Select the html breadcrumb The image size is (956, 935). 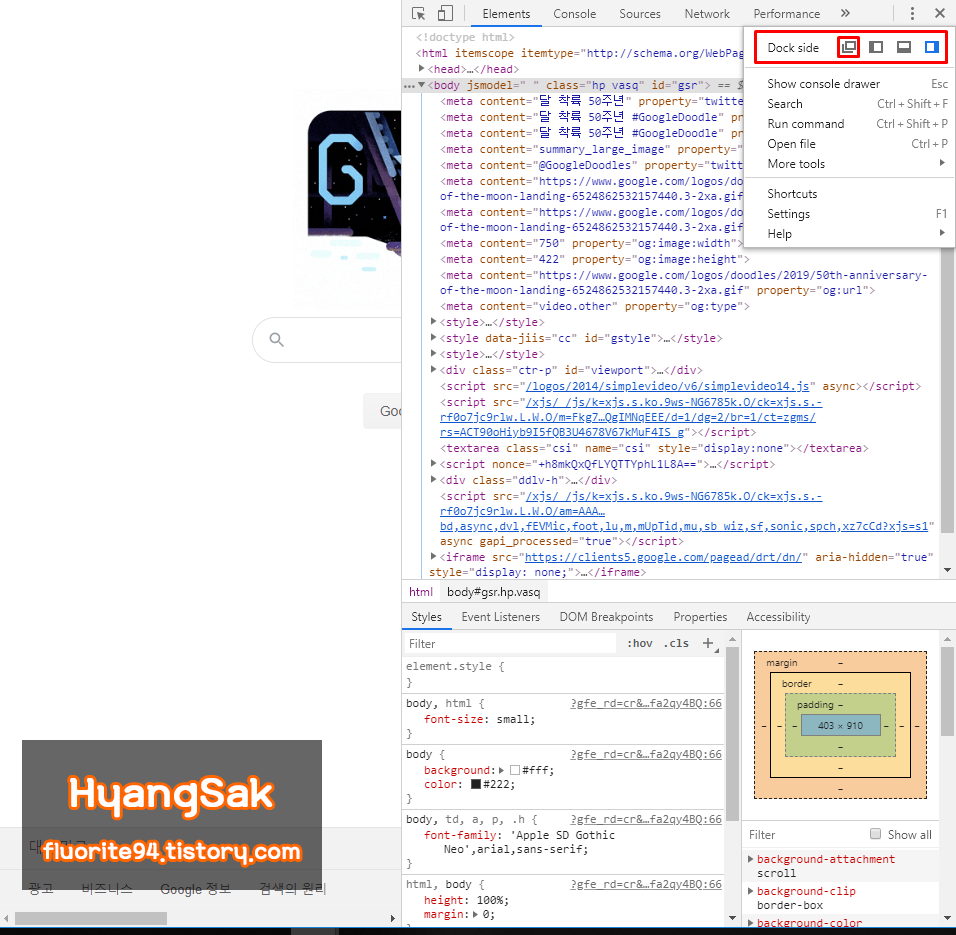(421, 592)
